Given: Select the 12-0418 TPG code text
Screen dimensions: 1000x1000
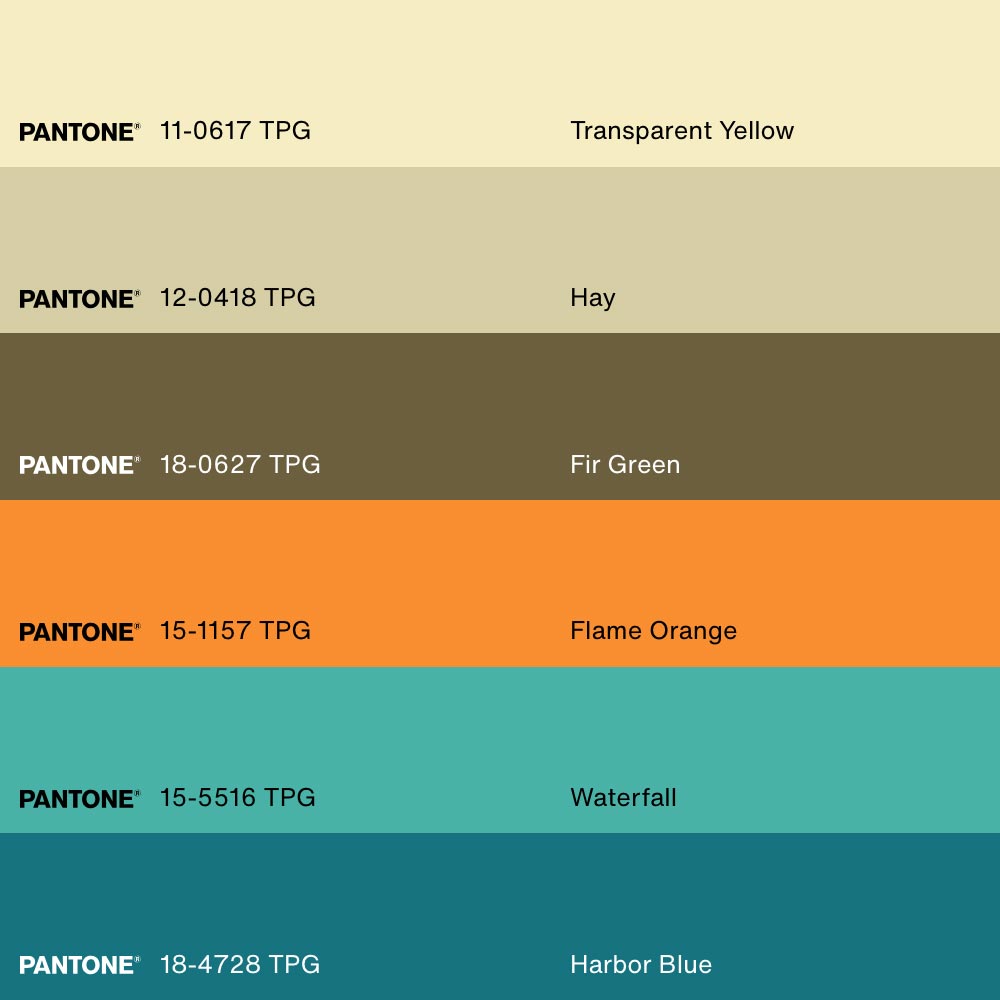Looking at the screenshot, I should [237, 298].
